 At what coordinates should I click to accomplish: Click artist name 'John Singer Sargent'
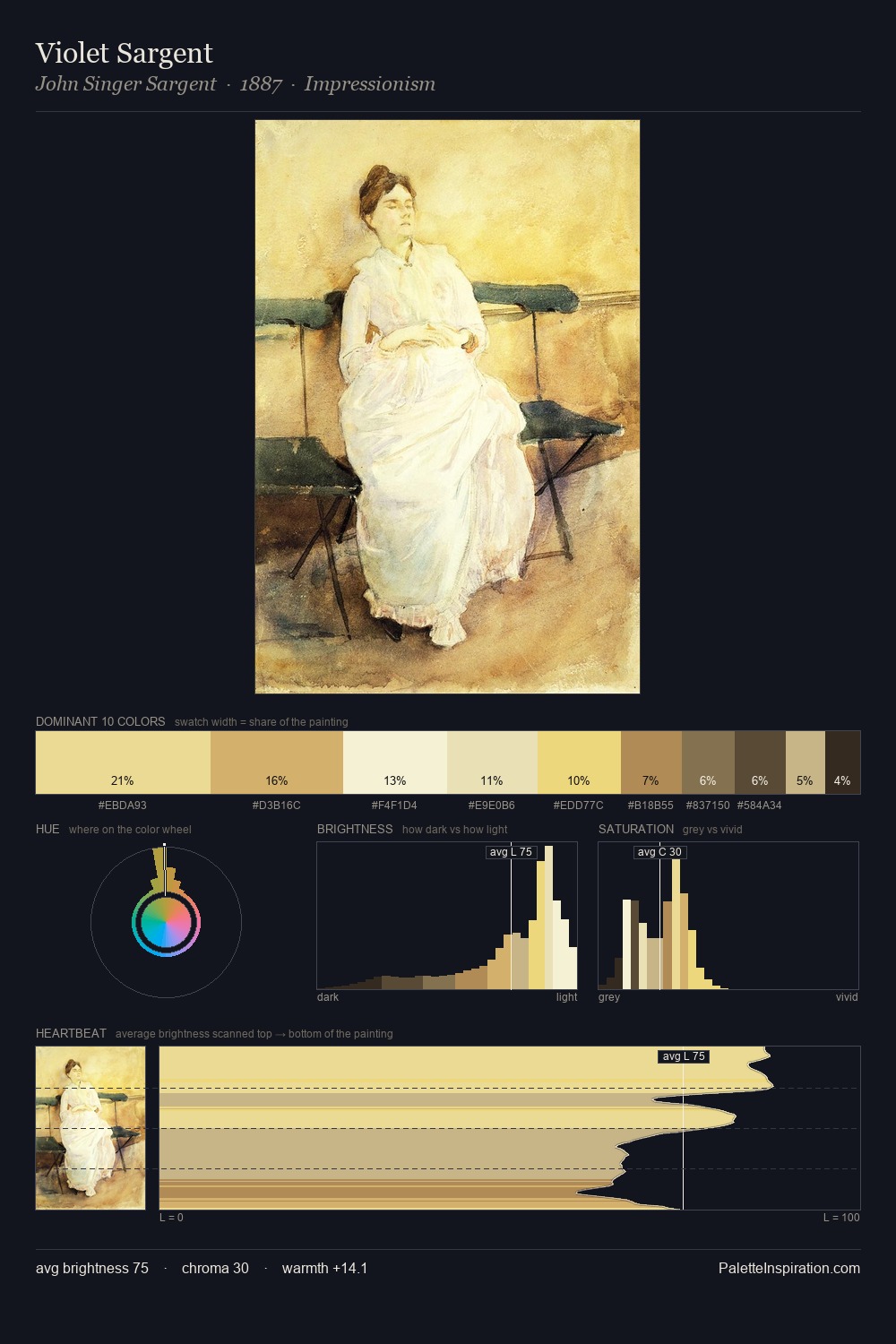point(125,84)
